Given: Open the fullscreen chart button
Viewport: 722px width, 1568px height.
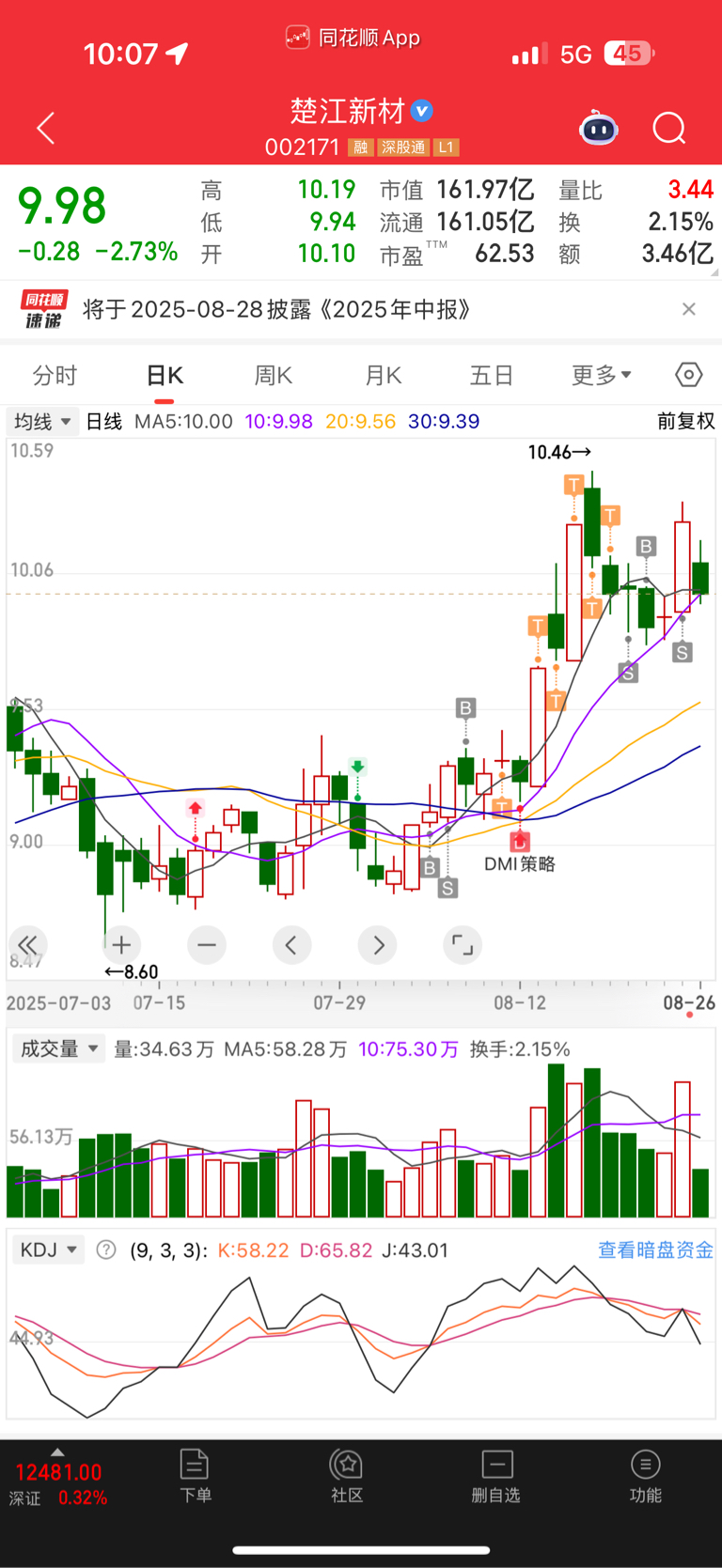Looking at the screenshot, I should (463, 944).
